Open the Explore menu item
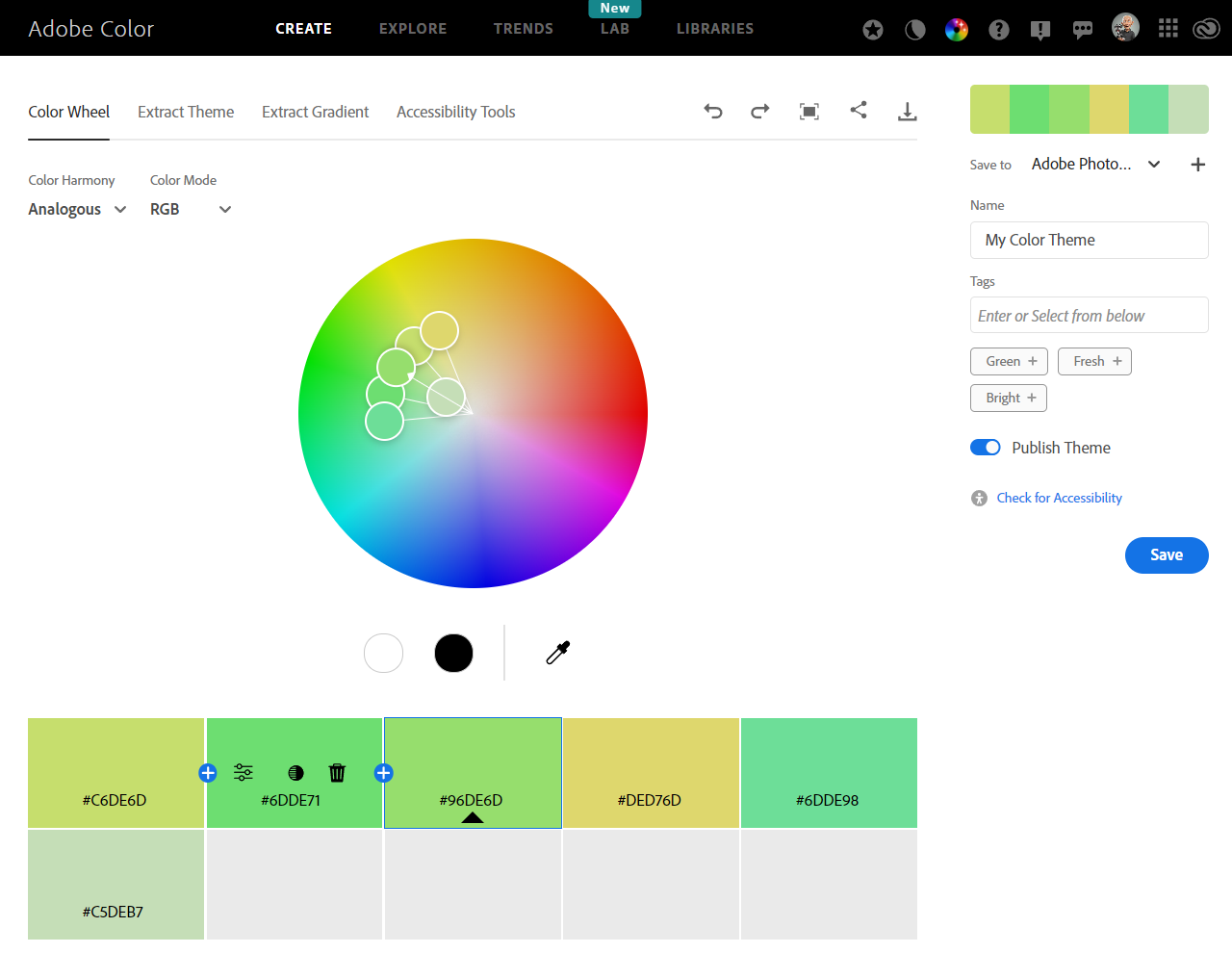Viewport: 1232px width, 979px height. pyautogui.click(x=413, y=29)
